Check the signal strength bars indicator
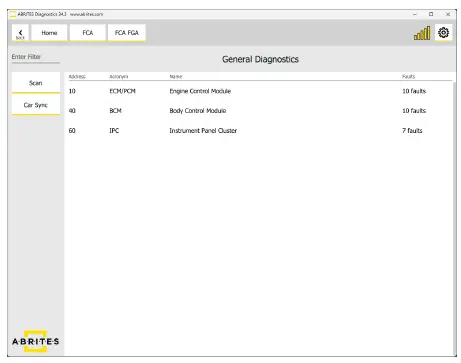Image resolution: width=461 pixels, height=363 pixels. tap(422, 33)
